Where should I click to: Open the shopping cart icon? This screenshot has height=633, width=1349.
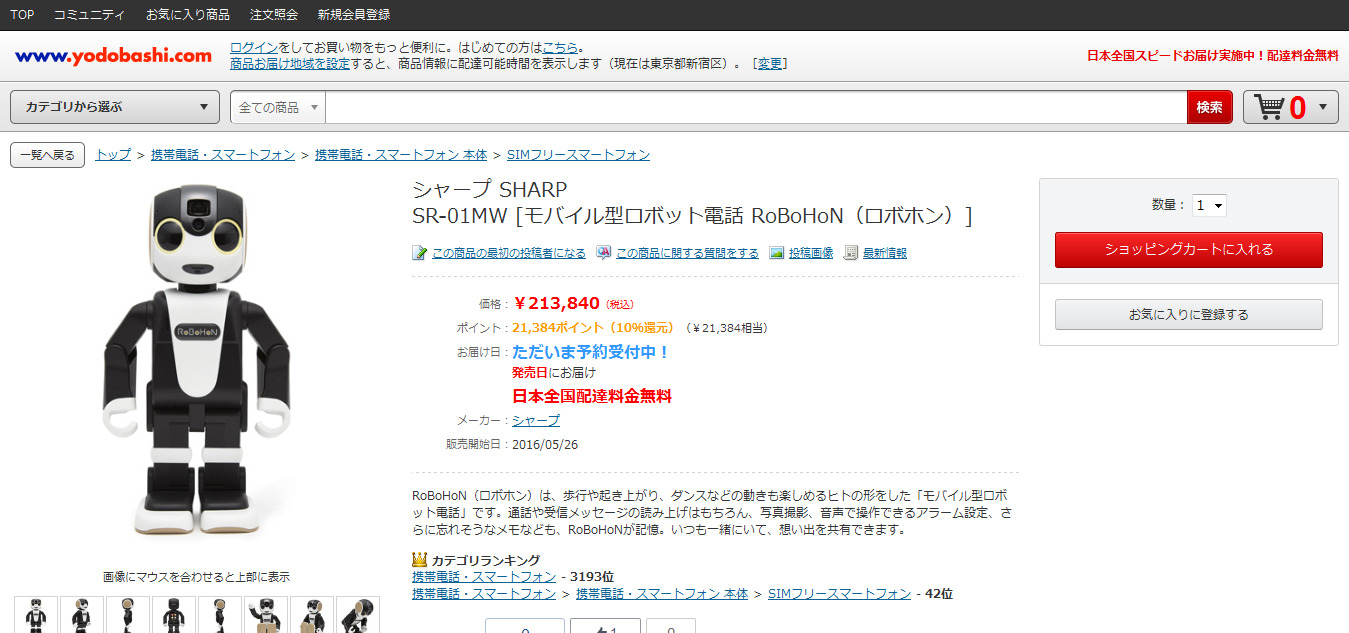(x=1270, y=107)
